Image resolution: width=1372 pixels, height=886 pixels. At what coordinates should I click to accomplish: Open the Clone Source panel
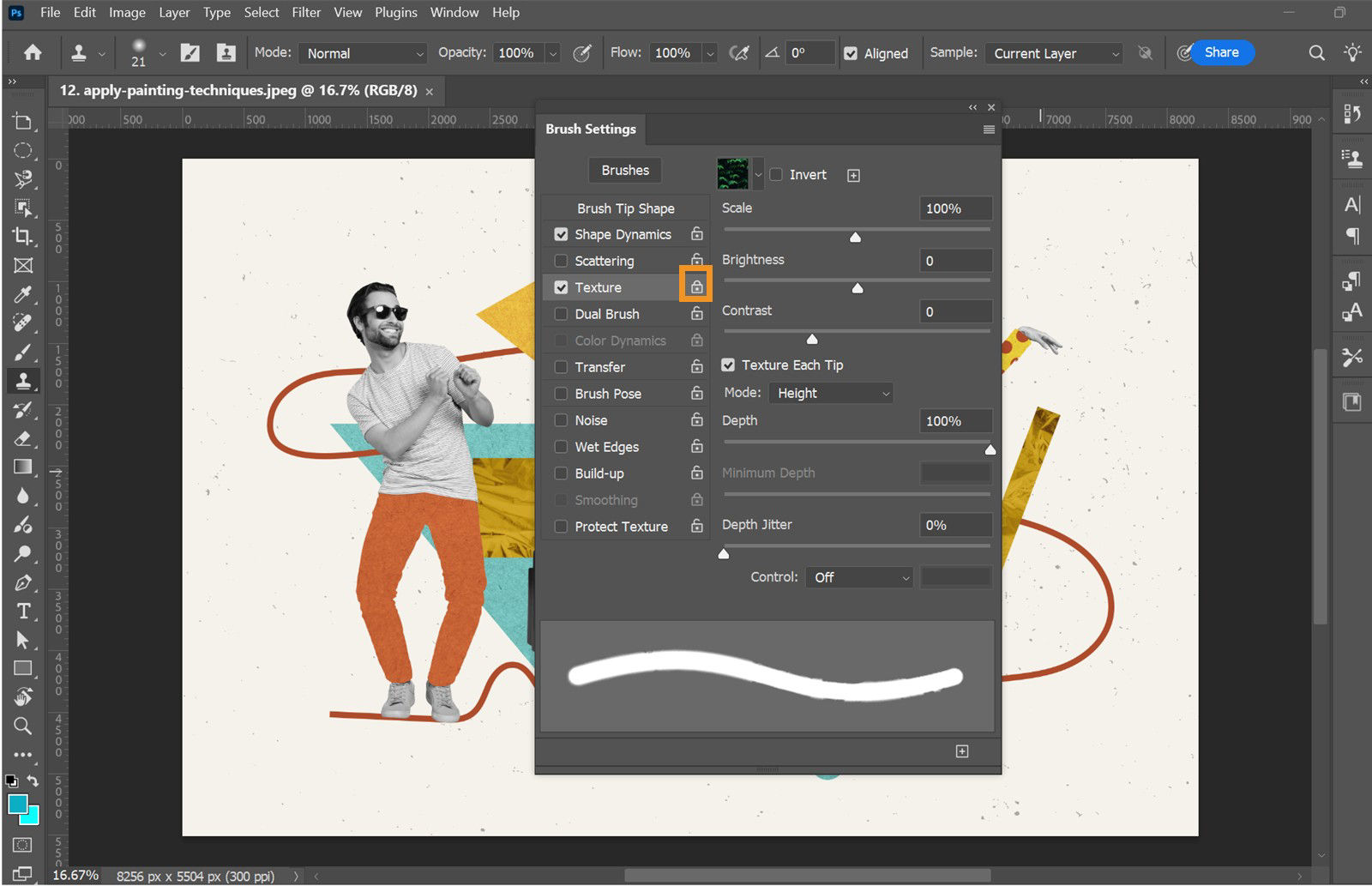point(1352,159)
